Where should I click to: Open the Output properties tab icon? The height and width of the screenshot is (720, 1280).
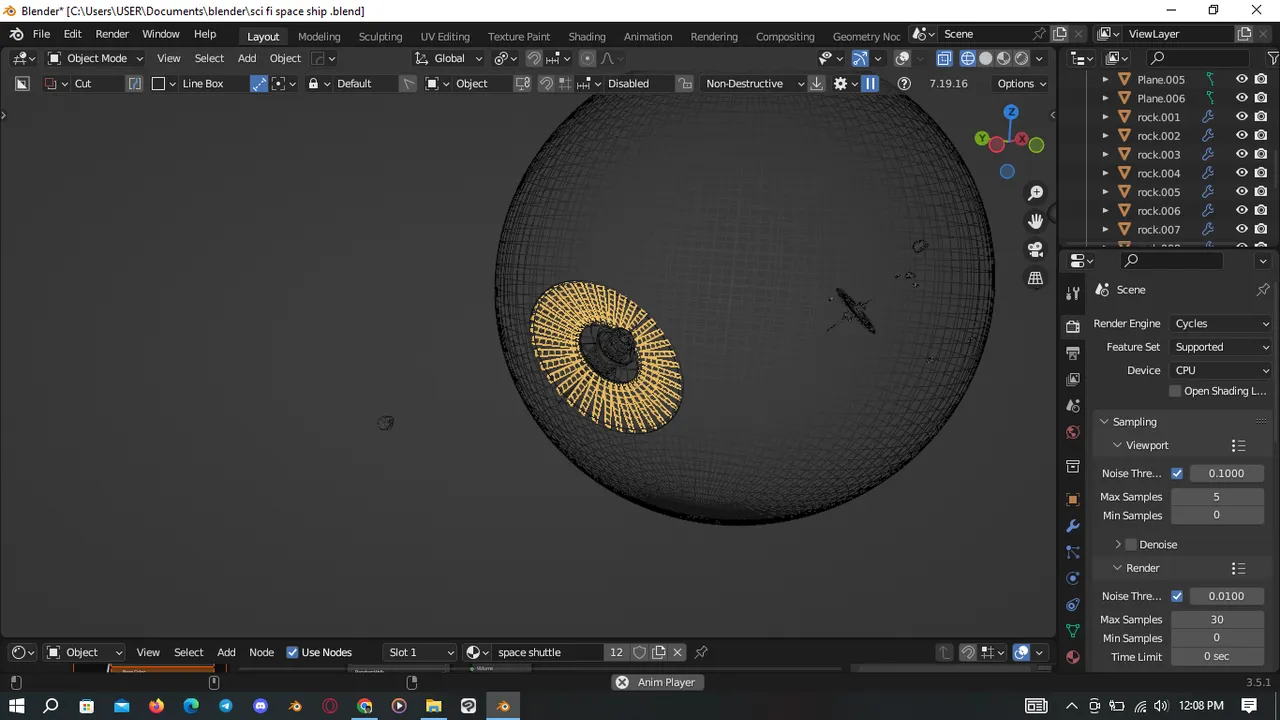[x=1073, y=353]
